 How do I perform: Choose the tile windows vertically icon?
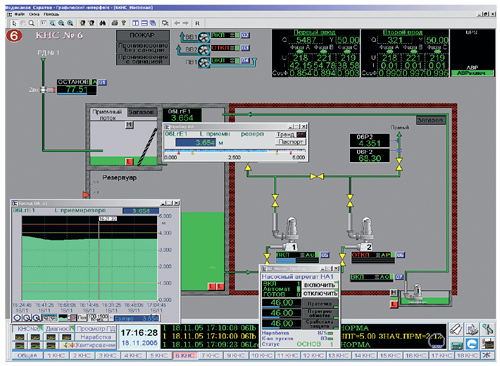[136, 23]
